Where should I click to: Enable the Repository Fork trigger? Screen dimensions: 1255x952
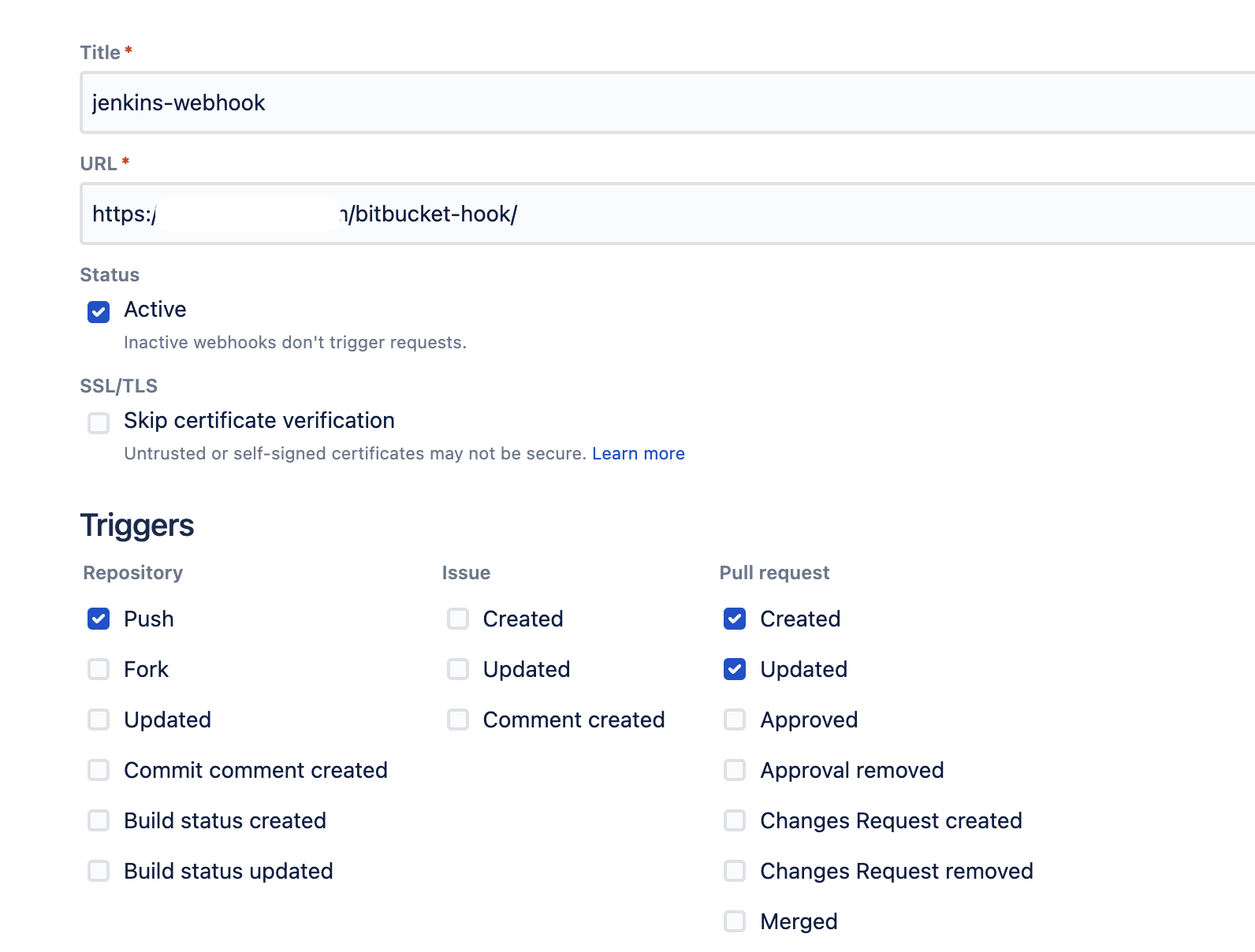pos(99,670)
